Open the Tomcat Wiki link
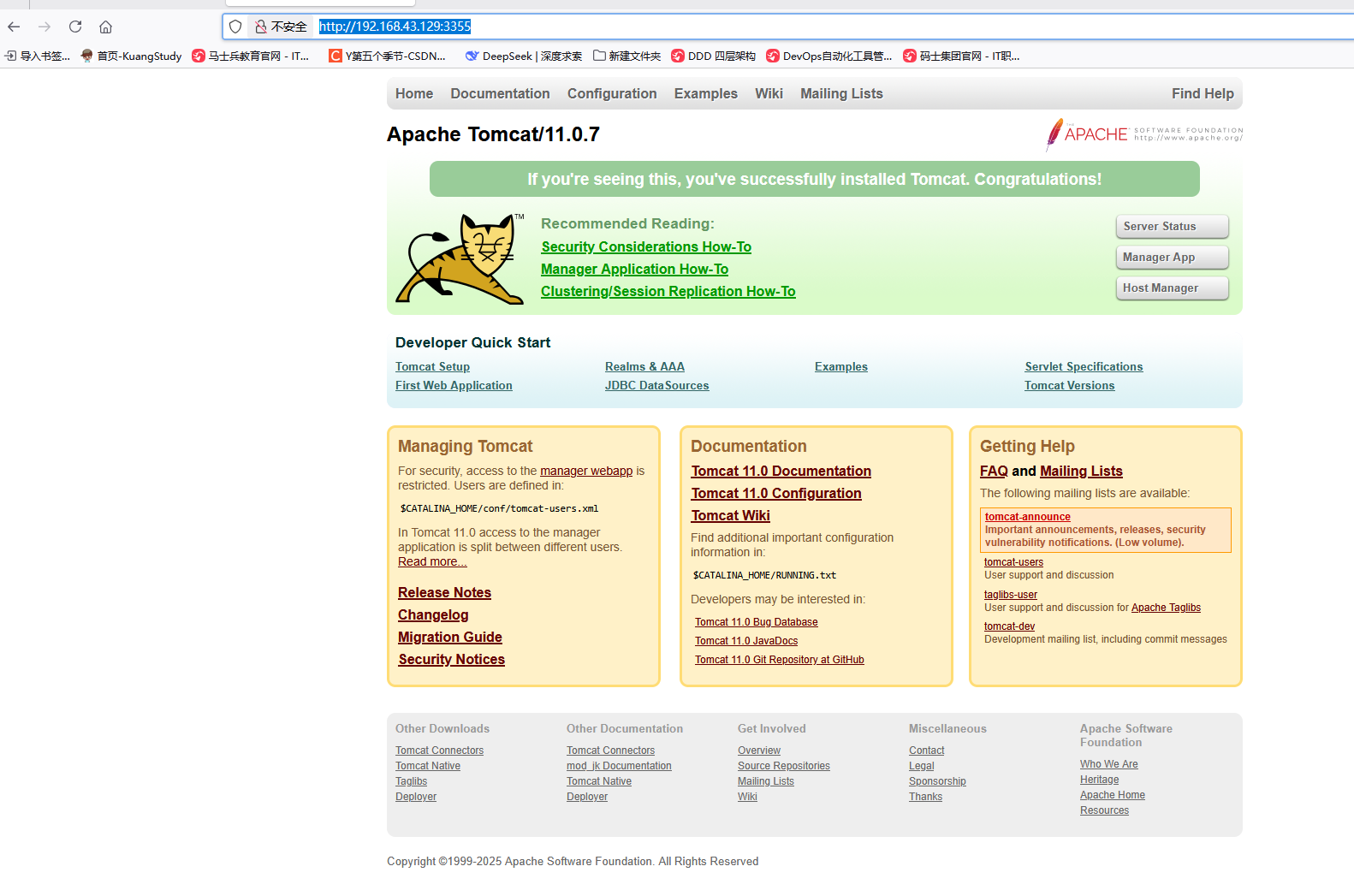The image size is (1354, 896). pyautogui.click(x=730, y=515)
